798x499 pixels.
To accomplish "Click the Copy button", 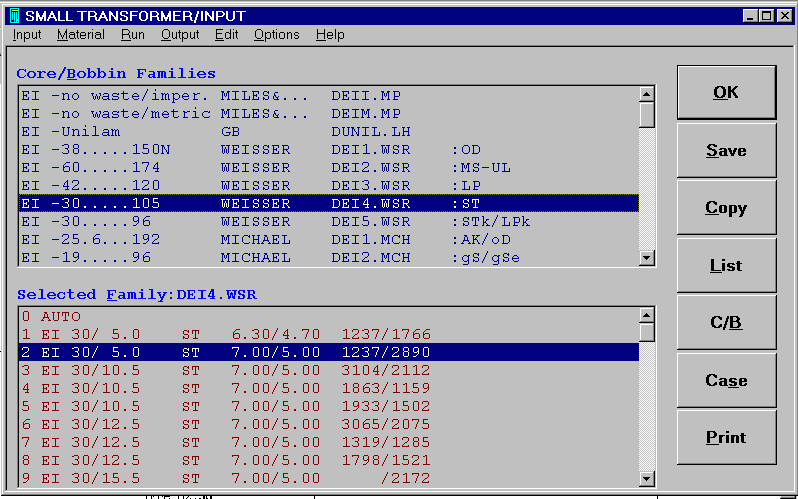I will (726, 208).
